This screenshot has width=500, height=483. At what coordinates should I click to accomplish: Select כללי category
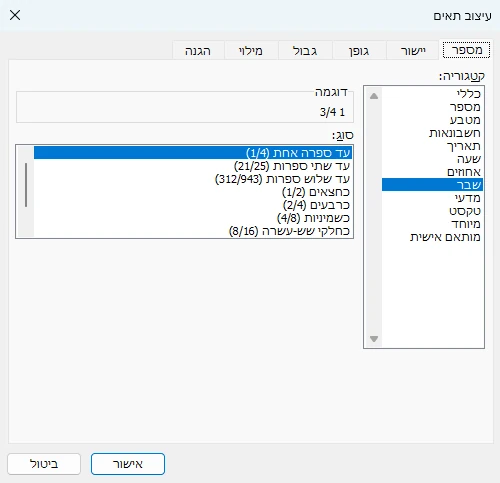(432, 94)
